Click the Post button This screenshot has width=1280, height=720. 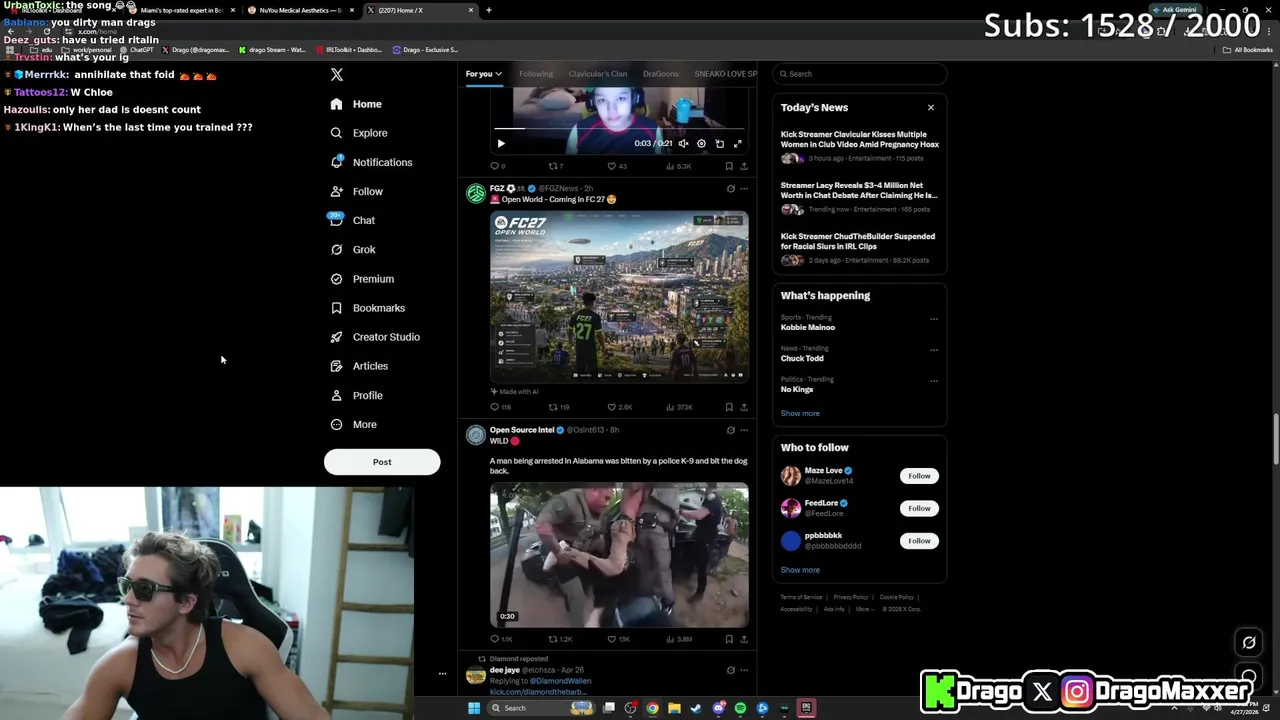click(382, 462)
